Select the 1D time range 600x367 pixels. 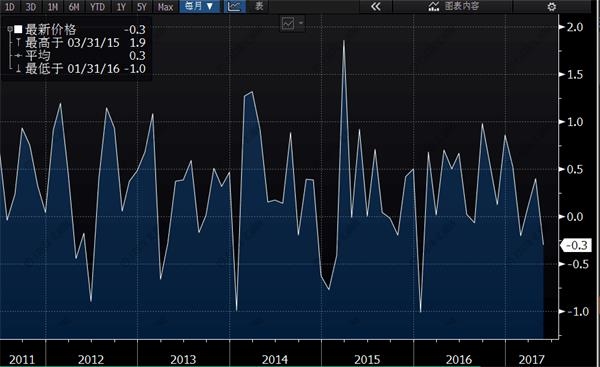coord(10,7)
